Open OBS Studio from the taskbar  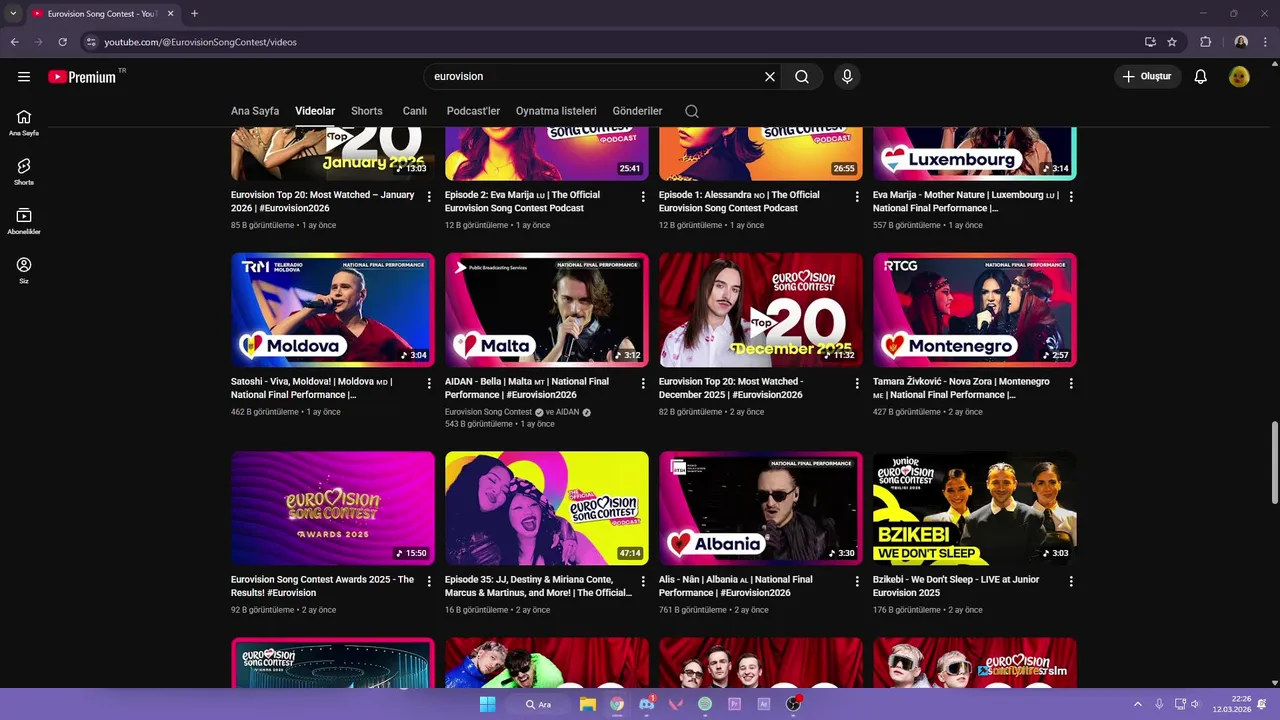(x=794, y=704)
